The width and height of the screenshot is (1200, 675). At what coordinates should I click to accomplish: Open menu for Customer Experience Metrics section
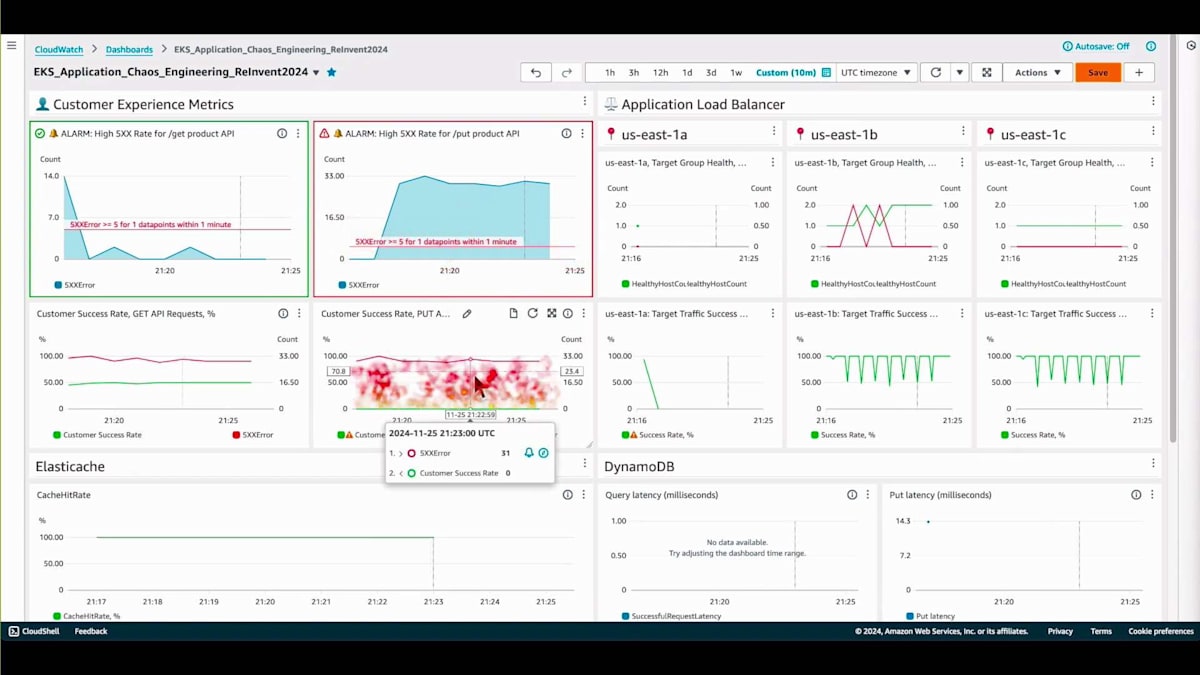pos(585,101)
